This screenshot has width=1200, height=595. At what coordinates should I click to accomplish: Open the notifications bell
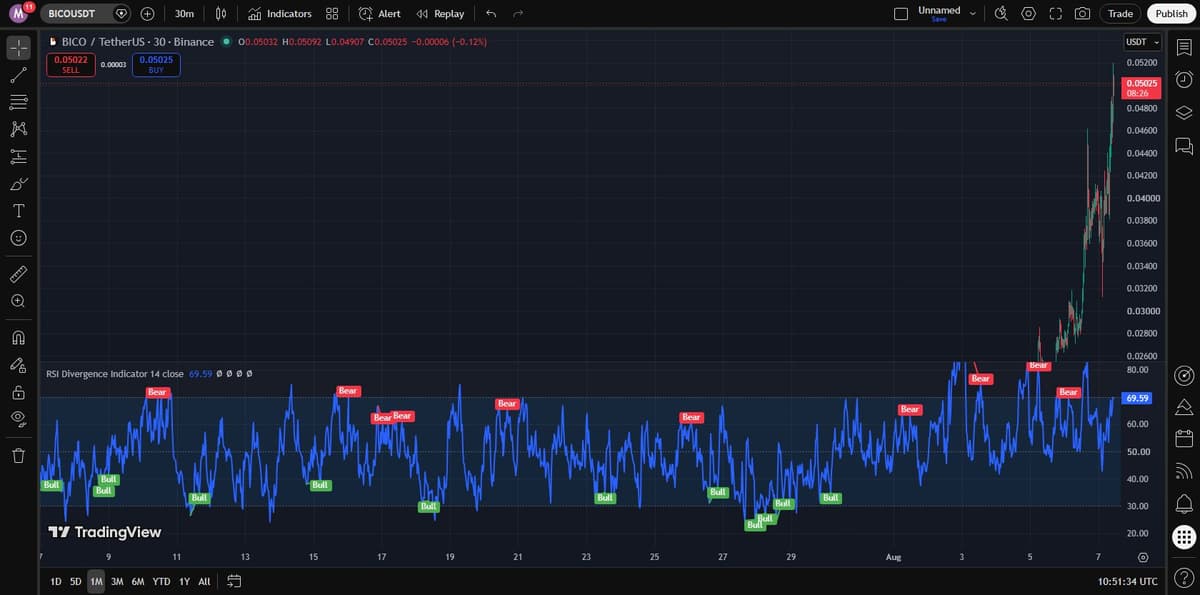coord(1183,503)
